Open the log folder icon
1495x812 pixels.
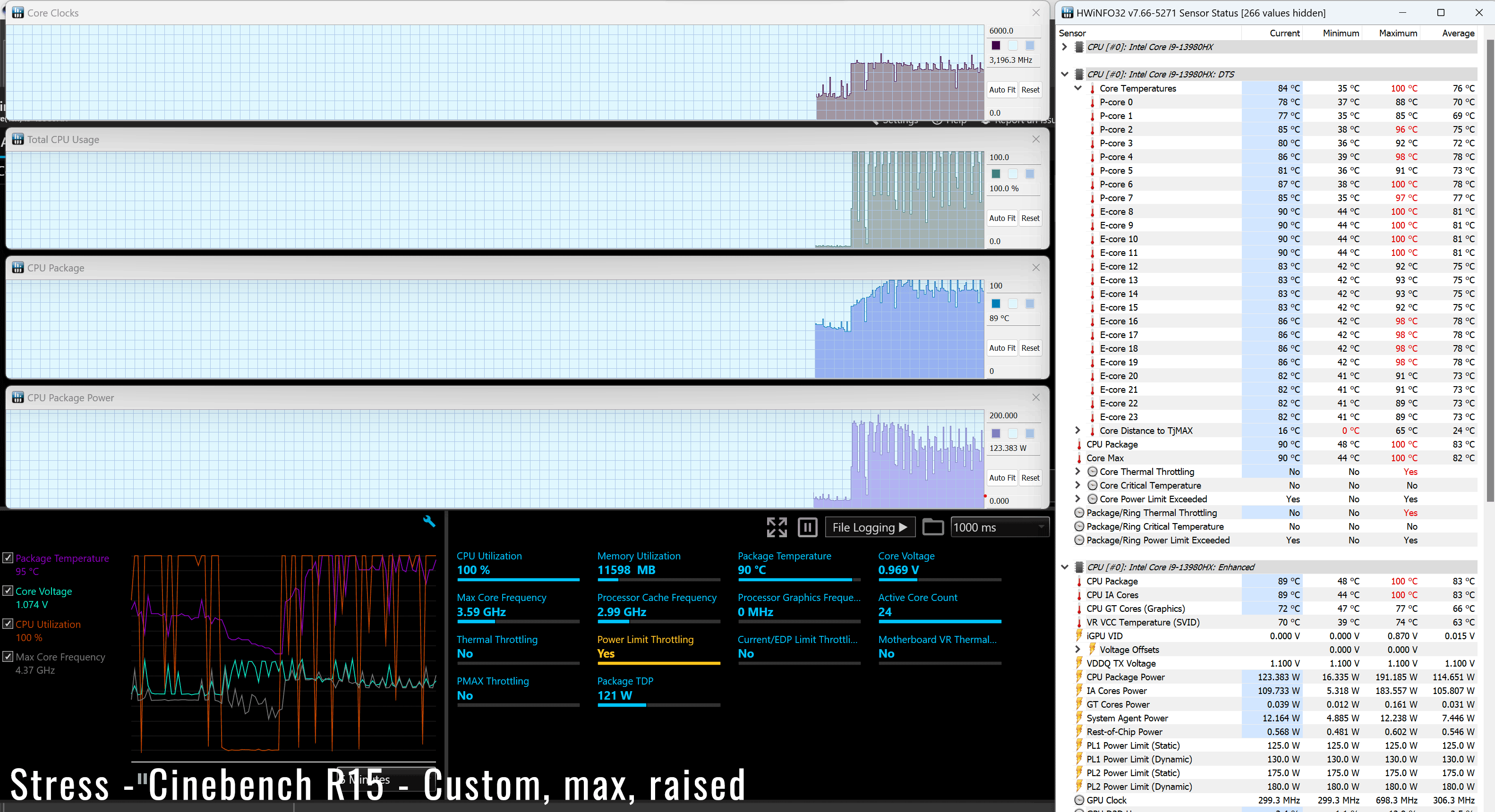point(932,527)
